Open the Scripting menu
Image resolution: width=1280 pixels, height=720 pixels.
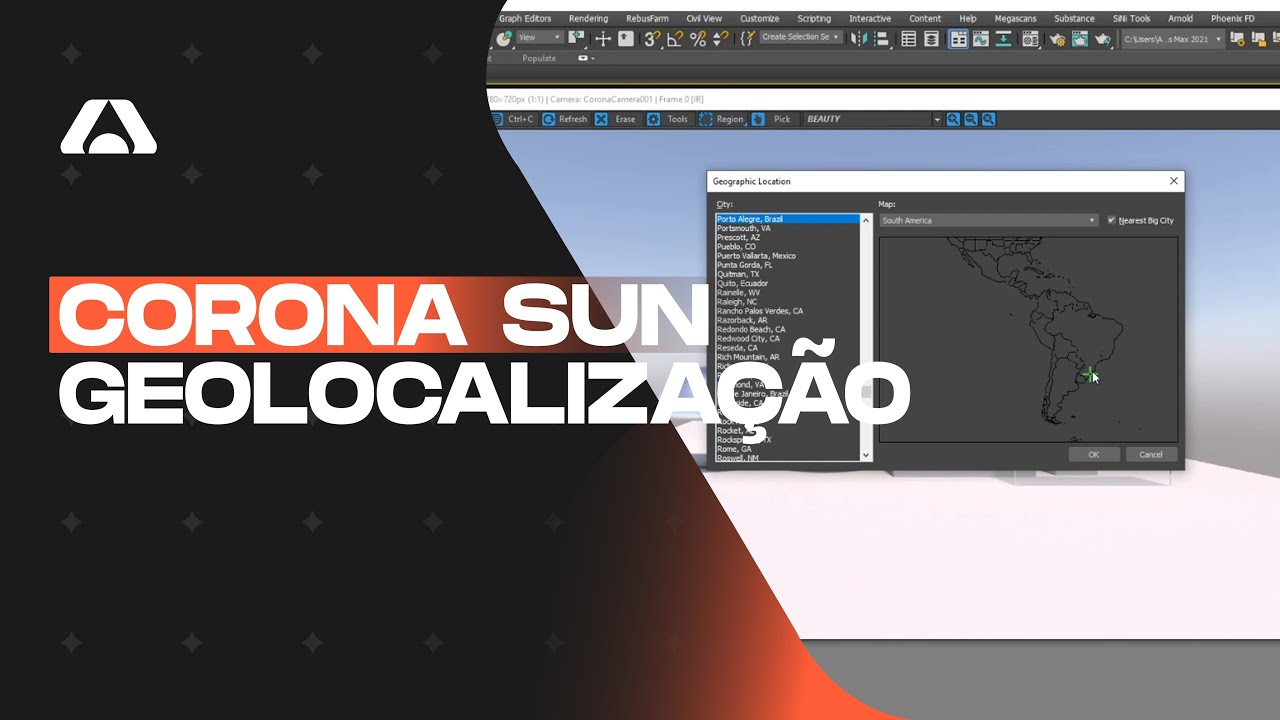(814, 18)
